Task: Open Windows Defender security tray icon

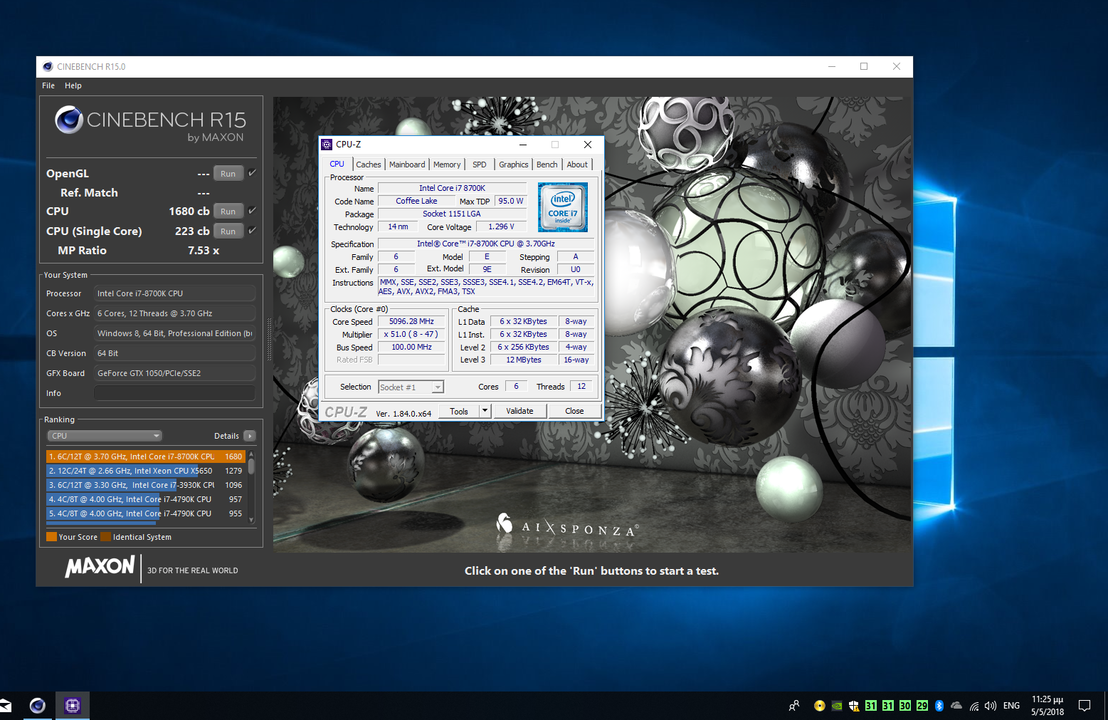Action: (x=854, y=705)
